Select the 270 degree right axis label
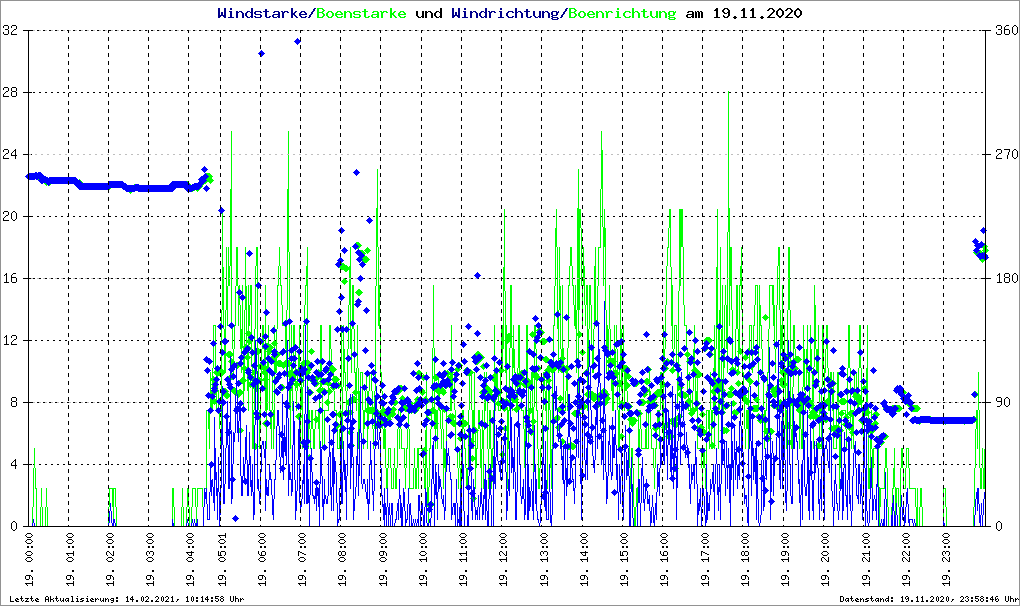 tap(1003, 155)
